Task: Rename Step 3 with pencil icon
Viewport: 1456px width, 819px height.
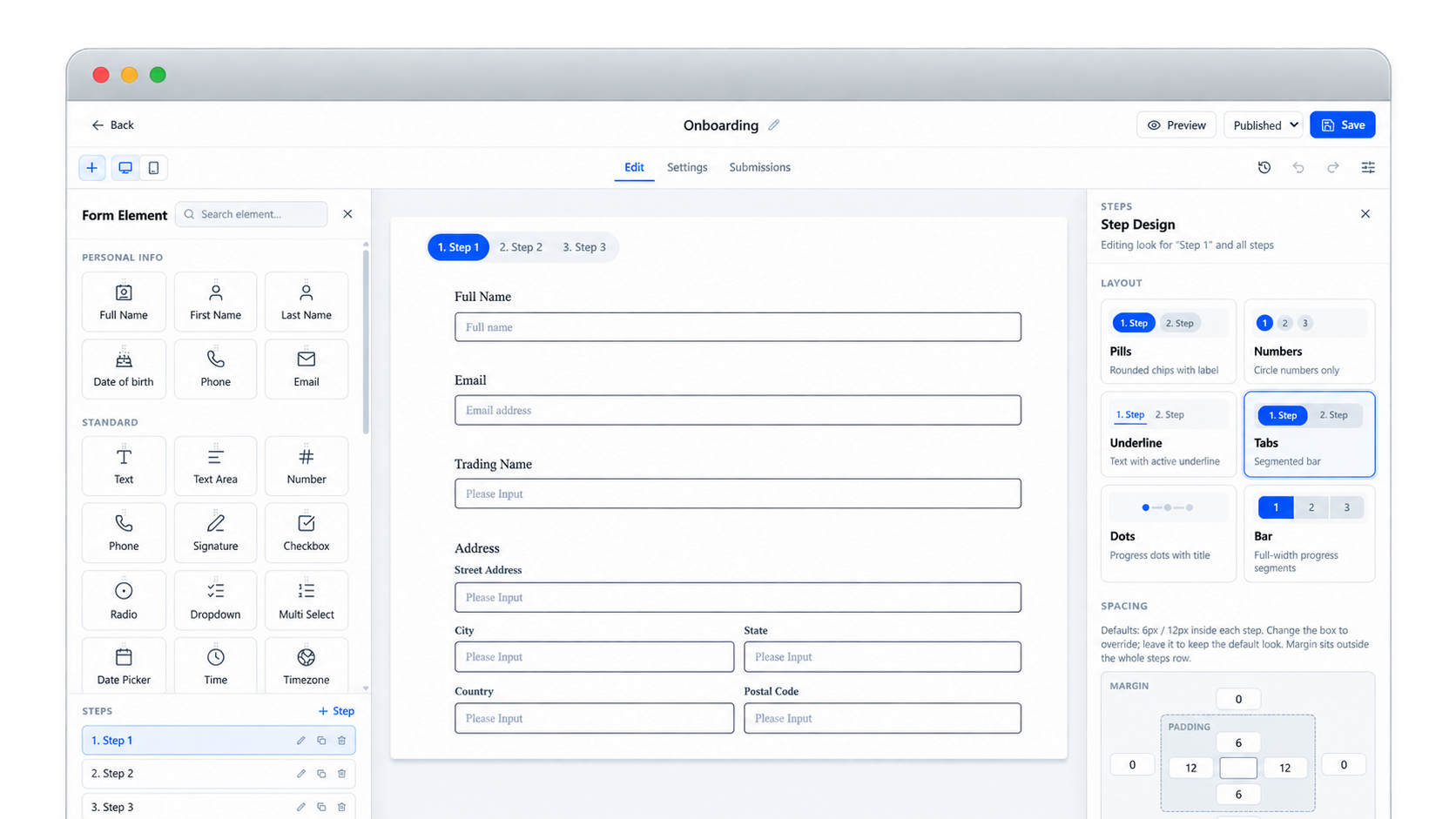Action: point(300,807)
